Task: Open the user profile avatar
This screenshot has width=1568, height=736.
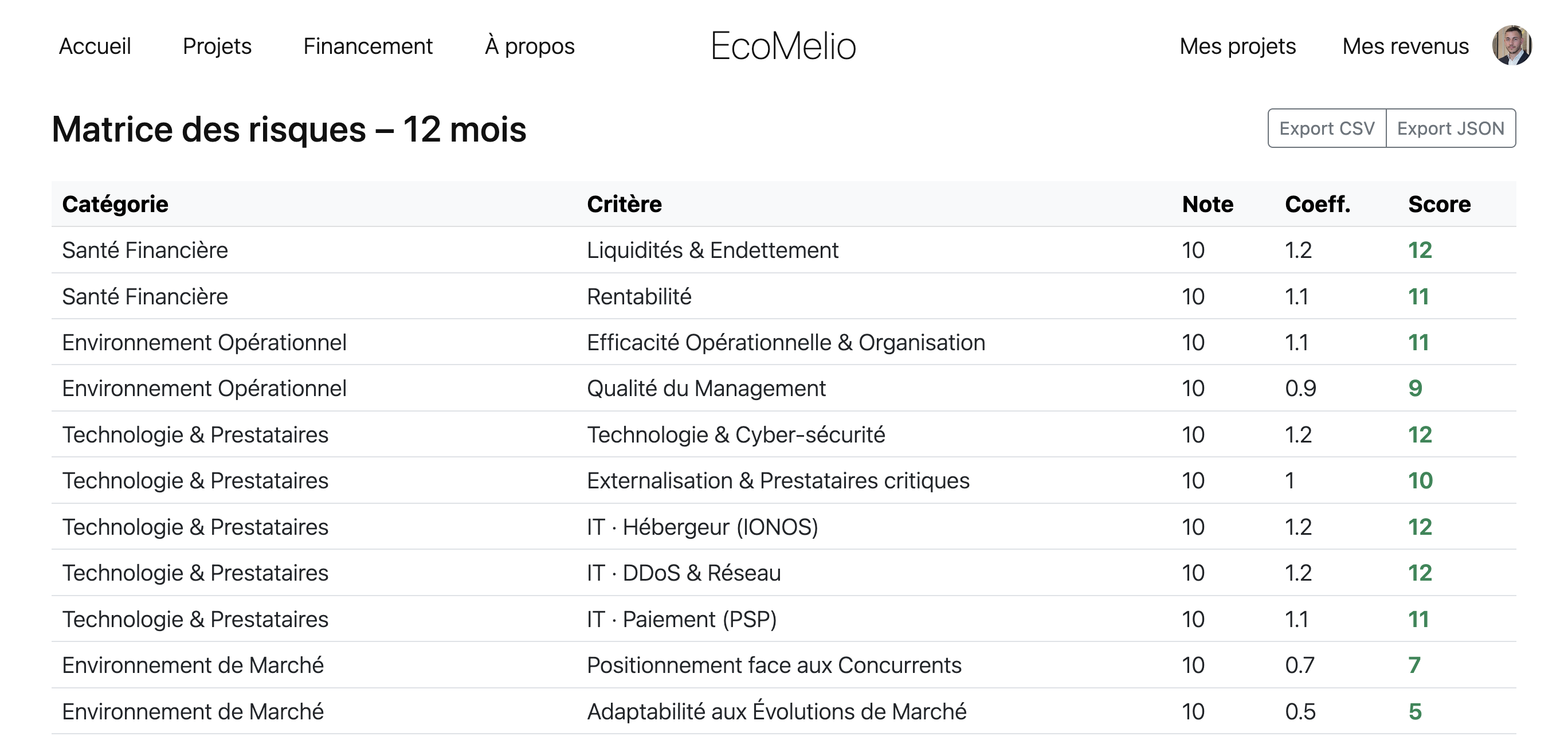Action: pos(1511,46)
